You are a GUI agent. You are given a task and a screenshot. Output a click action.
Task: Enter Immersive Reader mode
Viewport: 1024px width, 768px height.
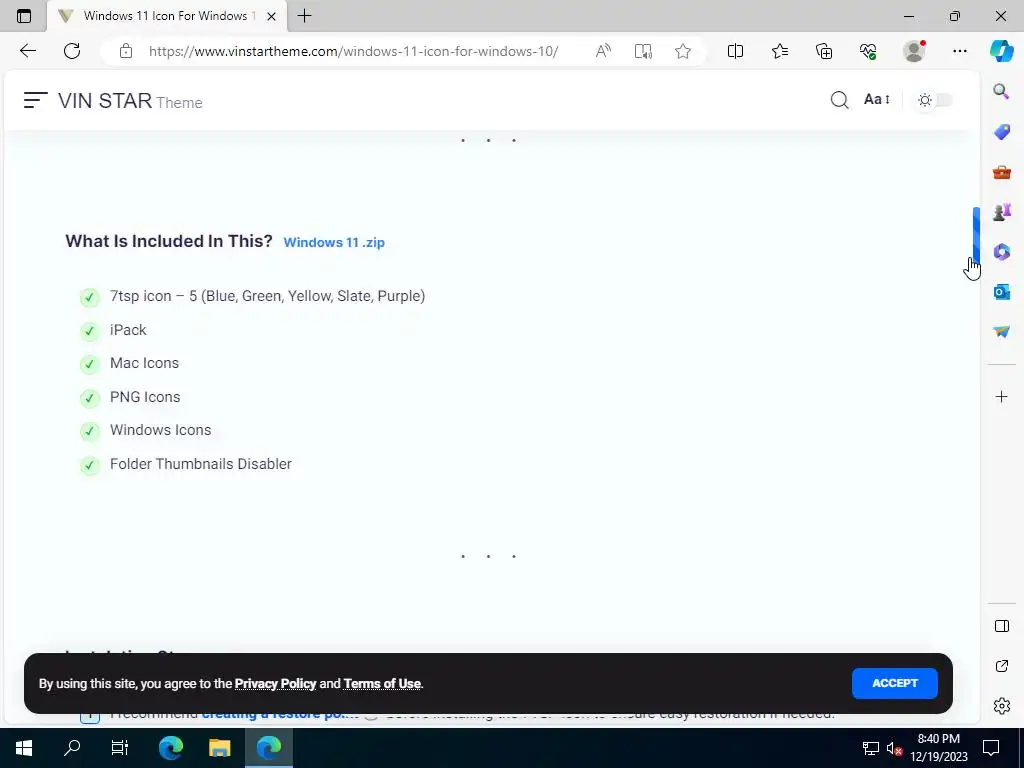coord(643,51)
